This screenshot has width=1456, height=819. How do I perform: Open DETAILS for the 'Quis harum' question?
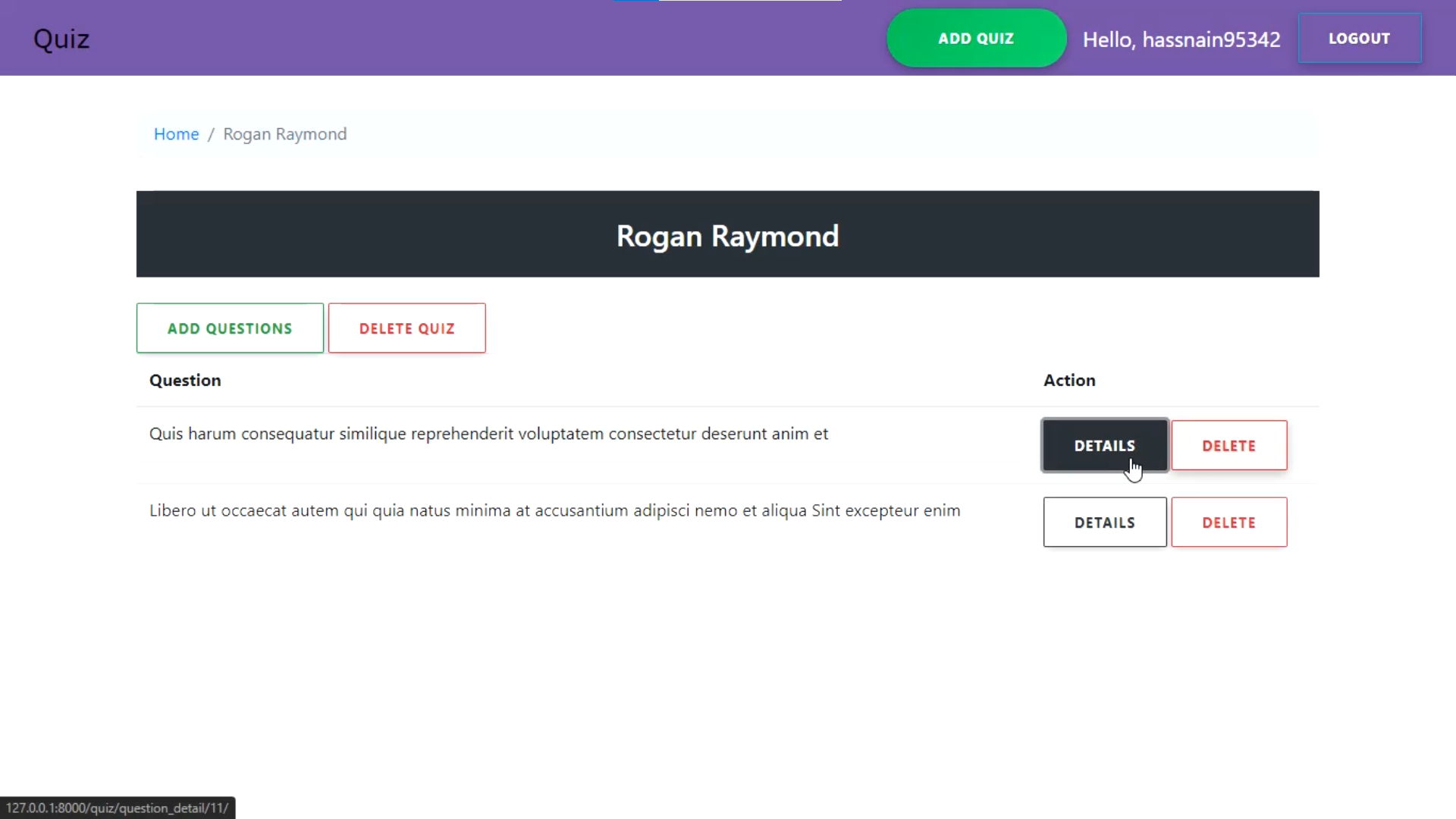pos(1104,446)
